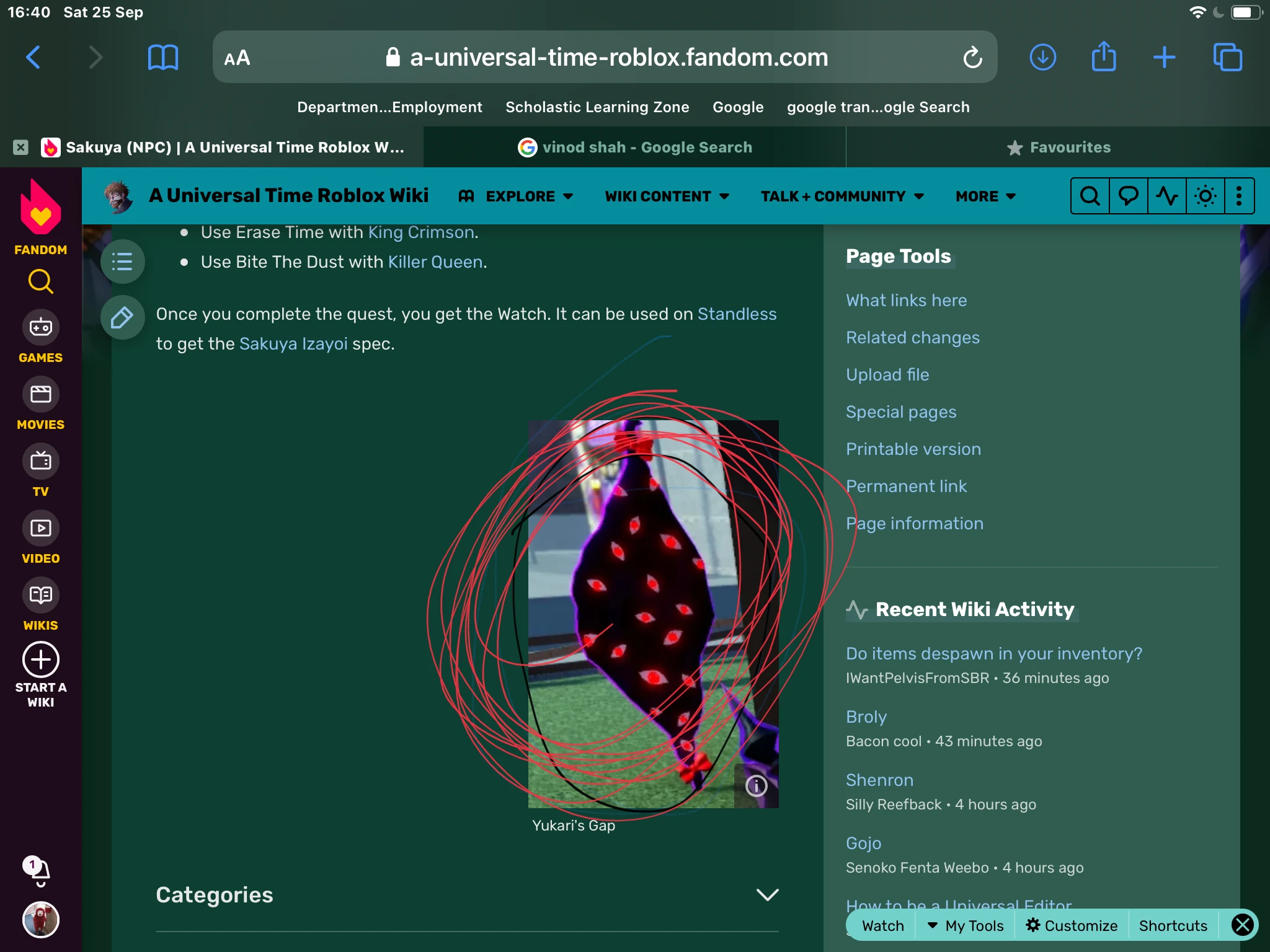Switch to vinod shah Google Search tab

pos(634,148)
